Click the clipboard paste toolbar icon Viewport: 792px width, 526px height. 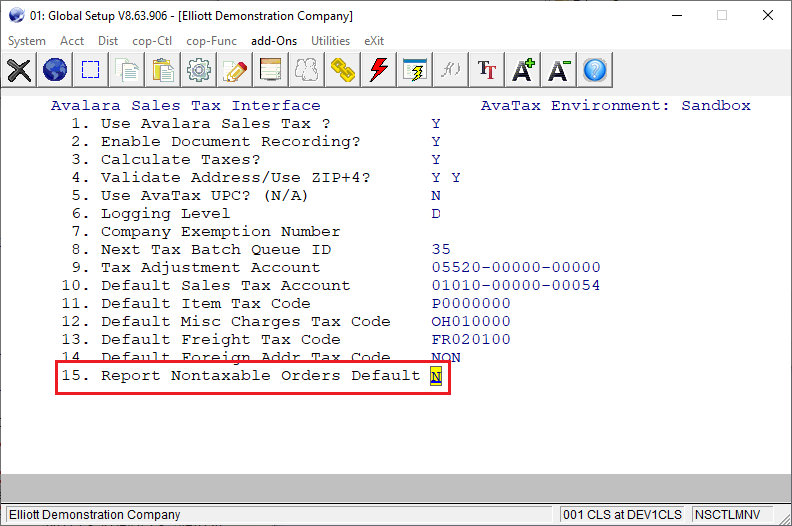pos(163,69)
